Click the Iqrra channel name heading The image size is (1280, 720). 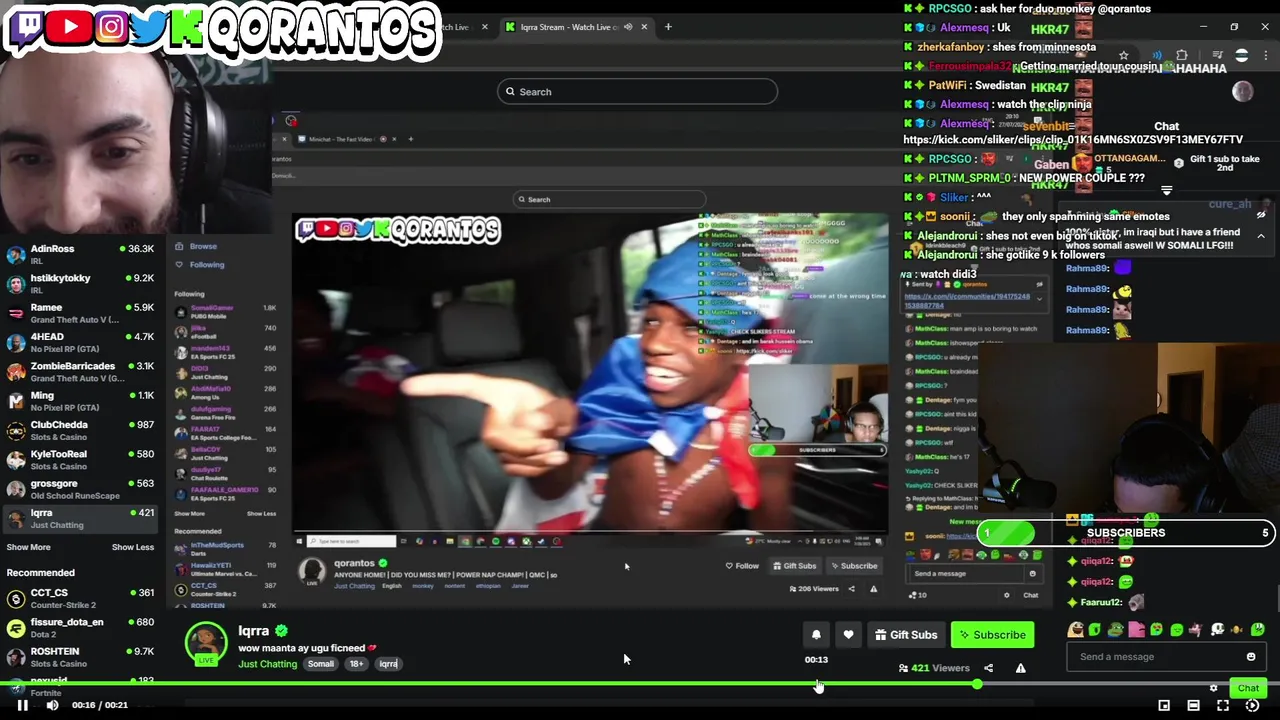254,631
